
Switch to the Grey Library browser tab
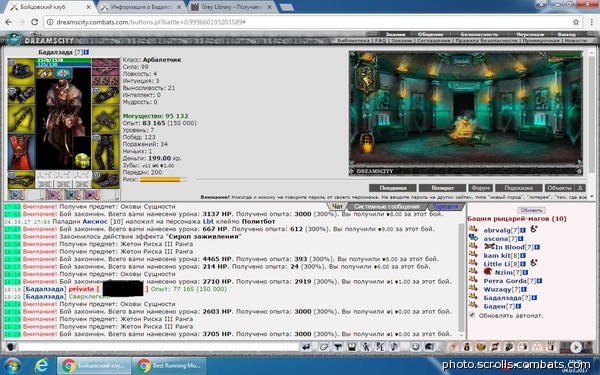(232, 7)
